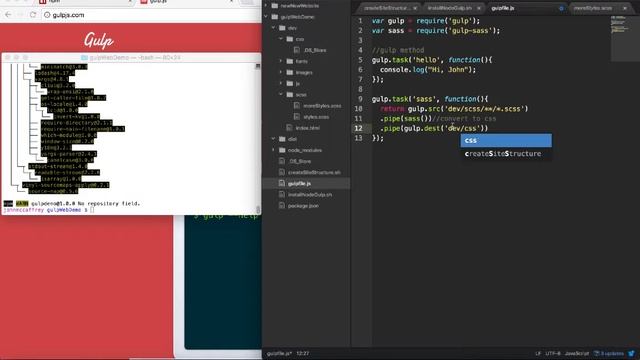The image size is (640, 360).
Task: Select gulpfile.js in the tree view
Action: [299, 184]
